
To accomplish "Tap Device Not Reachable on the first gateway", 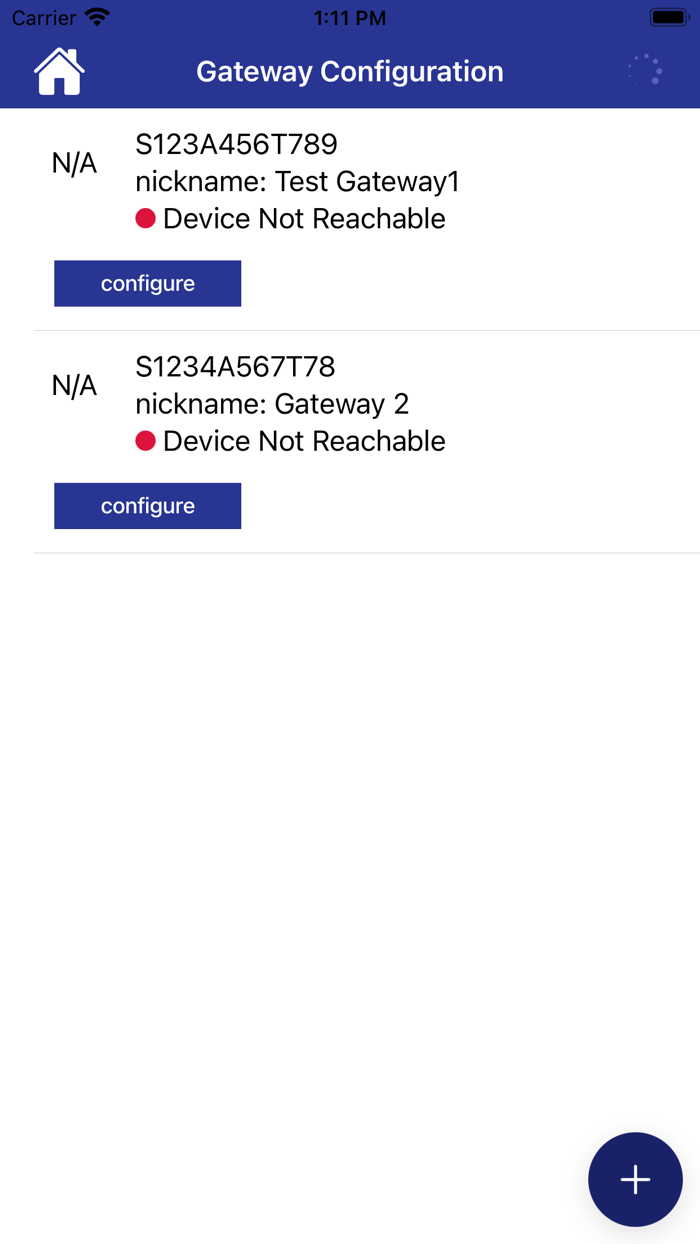I will point(303,218).
